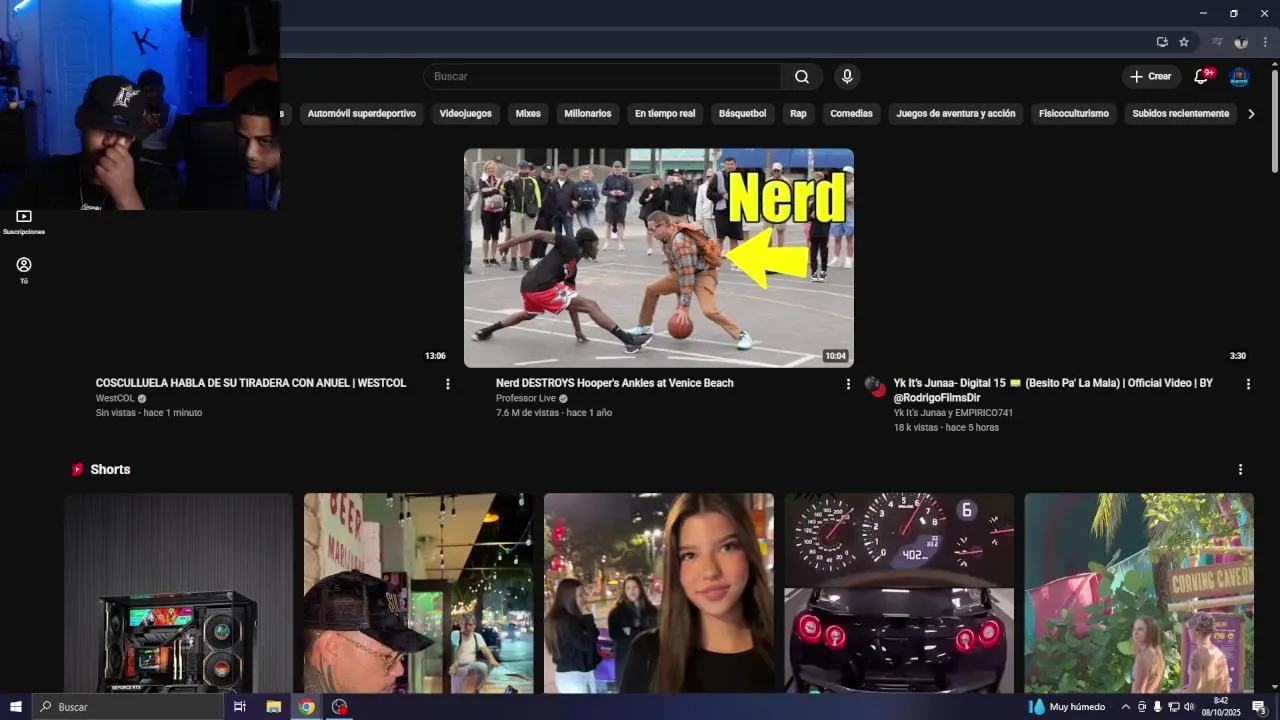This screenshot has width=1280, height=720.
Task: Click the magnifier search button beside Buscar
Action: pos(802,77)
